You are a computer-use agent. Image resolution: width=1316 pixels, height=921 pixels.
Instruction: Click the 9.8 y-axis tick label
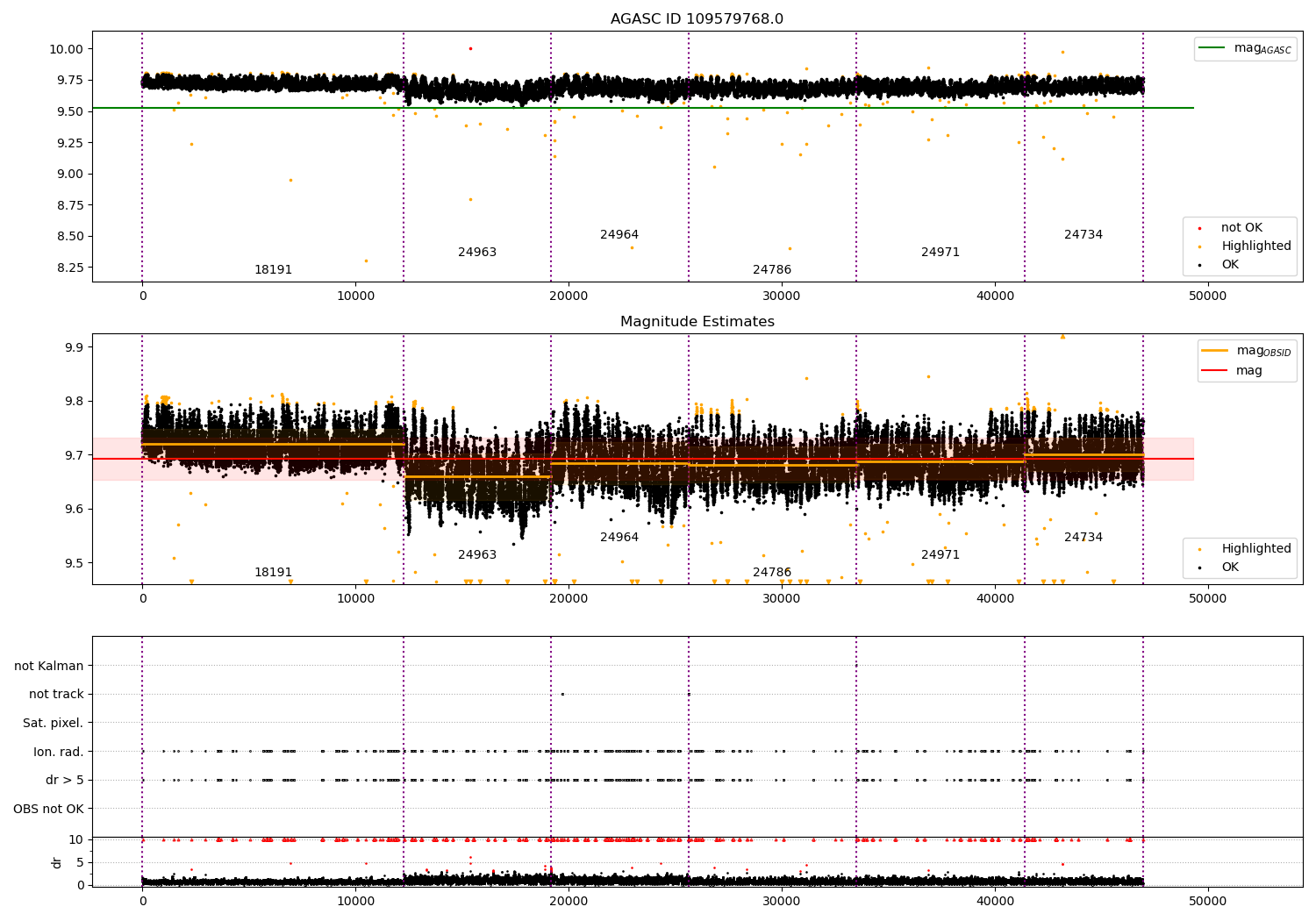(75, 402)
